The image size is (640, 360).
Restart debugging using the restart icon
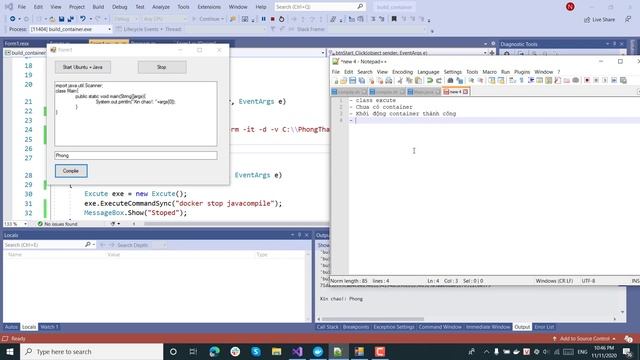pyautogui.click(x=282, y=19)
